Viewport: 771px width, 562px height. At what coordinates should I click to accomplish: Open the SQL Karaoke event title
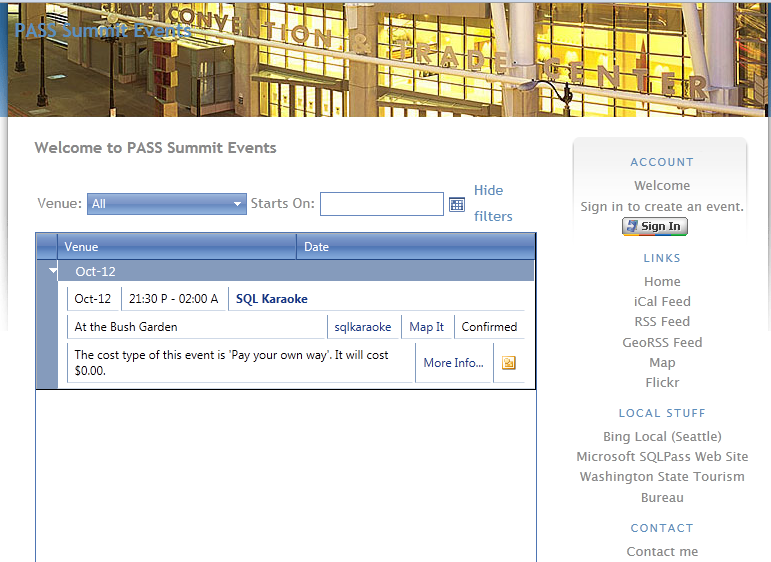tap(271, 299)
